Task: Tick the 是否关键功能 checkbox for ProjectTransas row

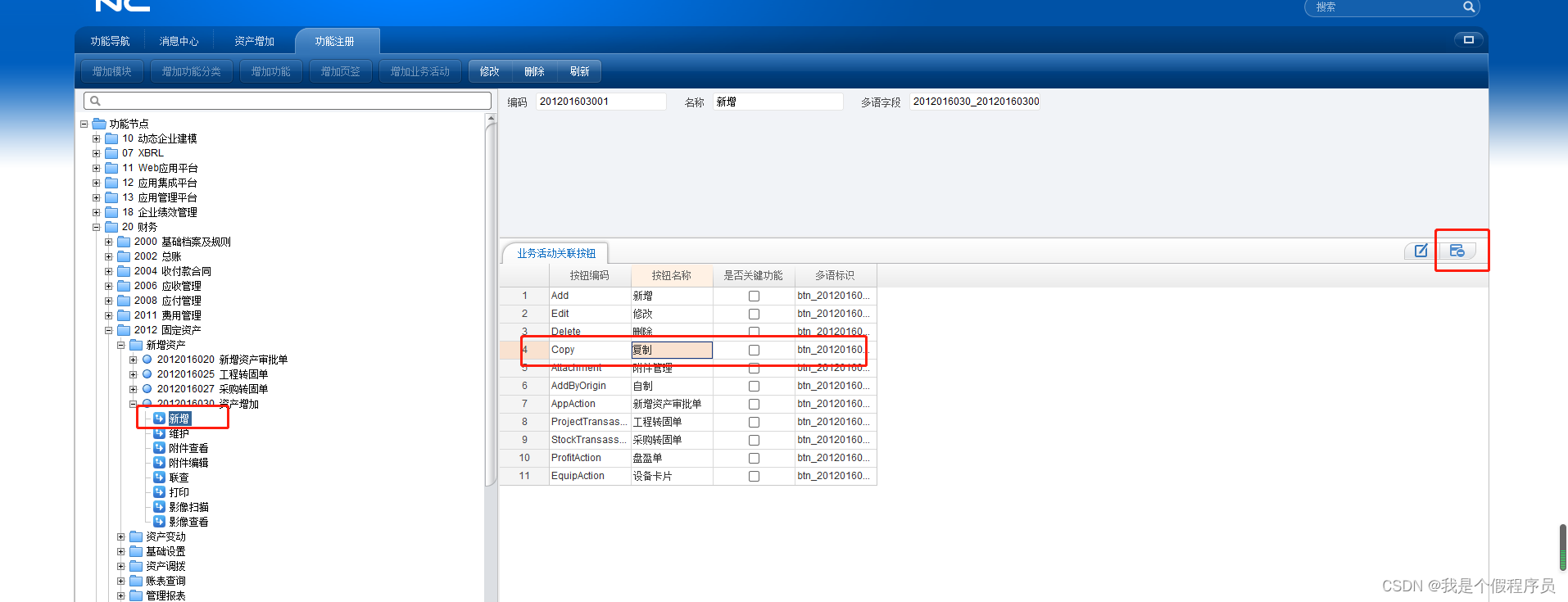Action: click(x=754, y=423)
